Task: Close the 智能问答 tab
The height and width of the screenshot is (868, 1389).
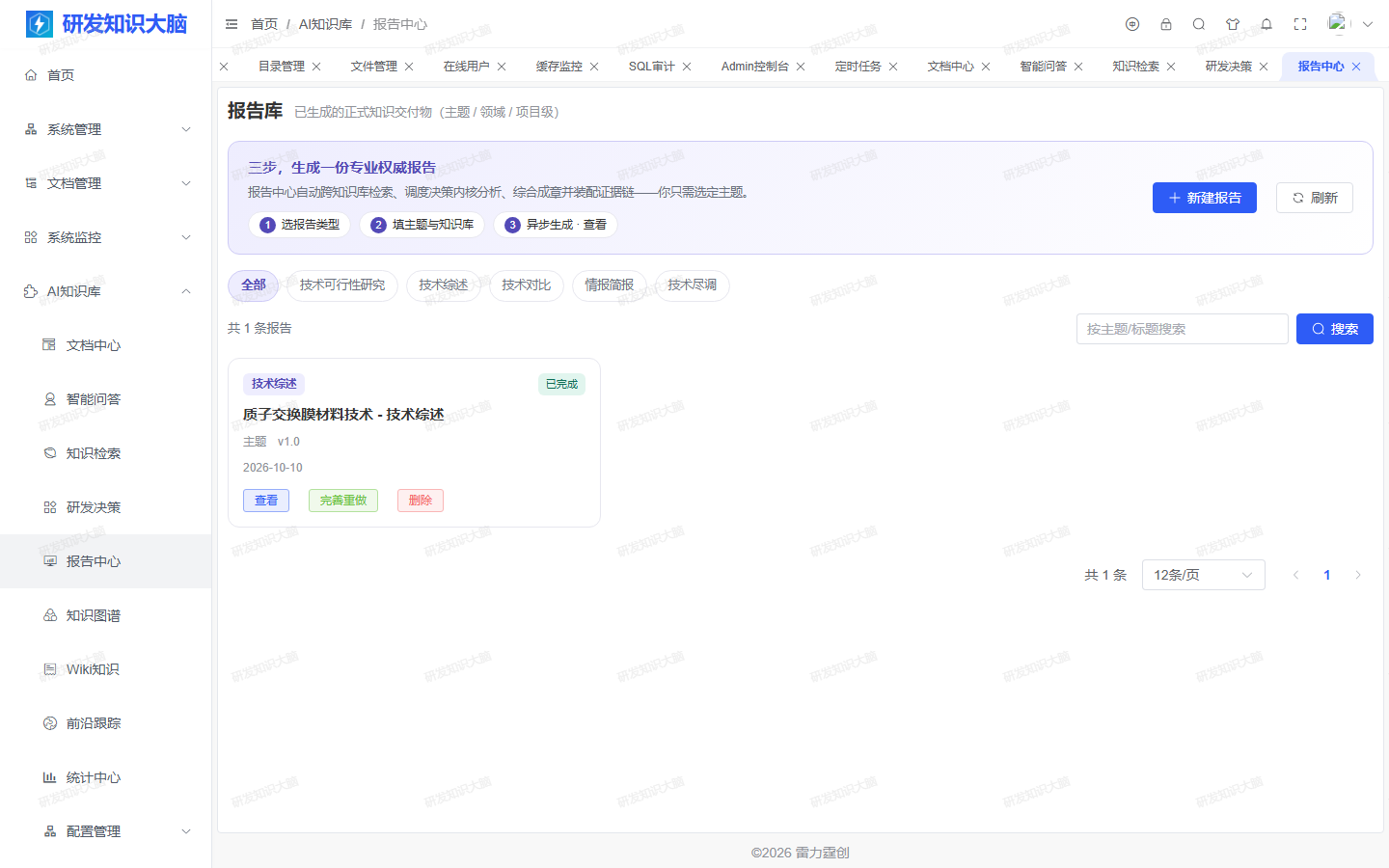Action: pyautogui.click(x=1078, y=67)
